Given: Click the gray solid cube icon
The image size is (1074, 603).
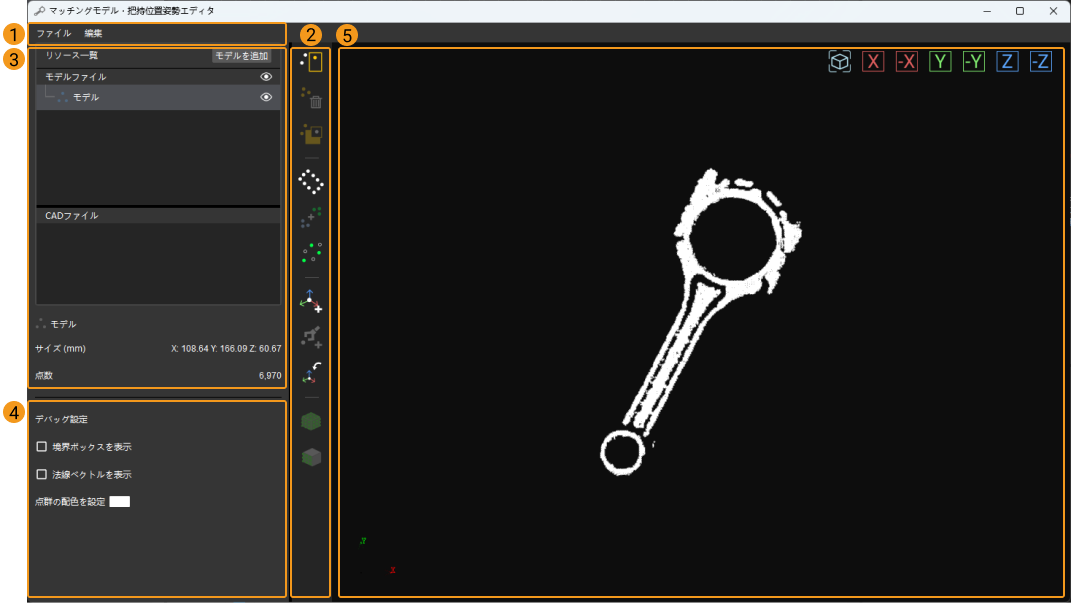Looking at the screenshot, I should click(x=312, y=457).
